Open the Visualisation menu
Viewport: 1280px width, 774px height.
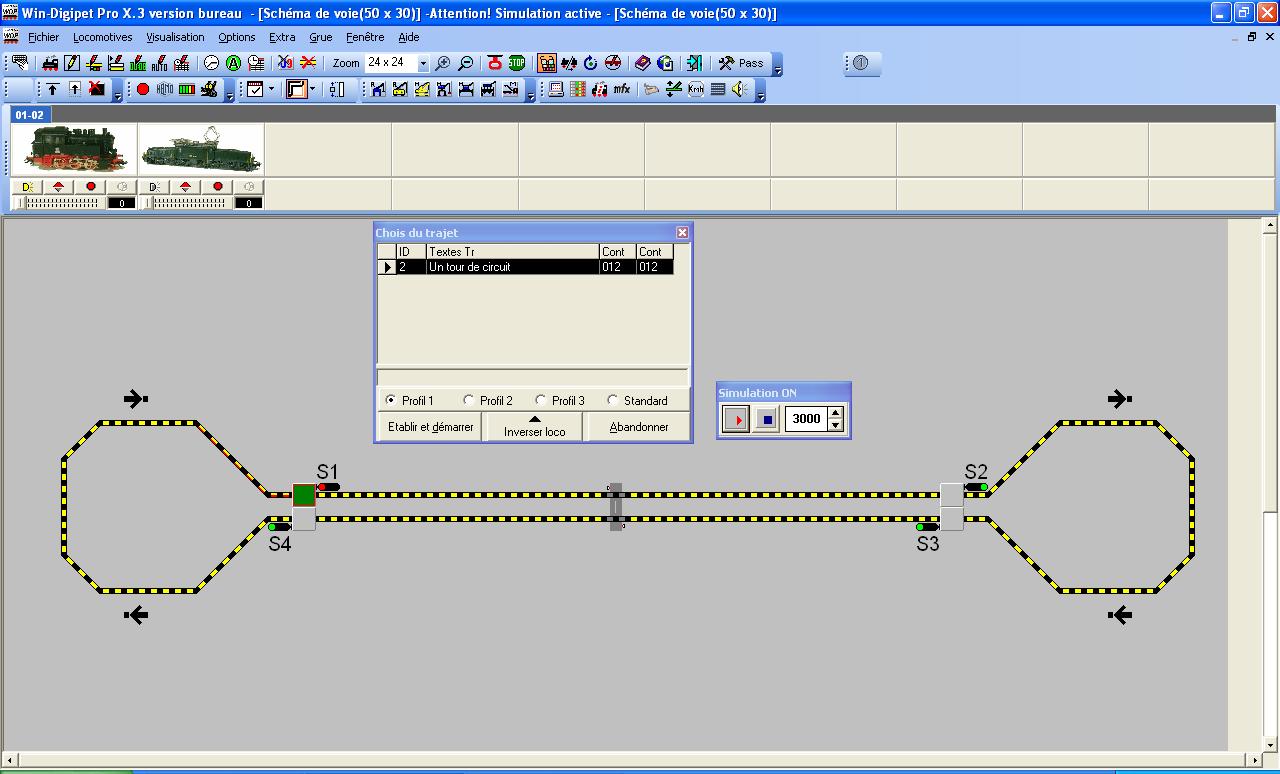(175, 37)
